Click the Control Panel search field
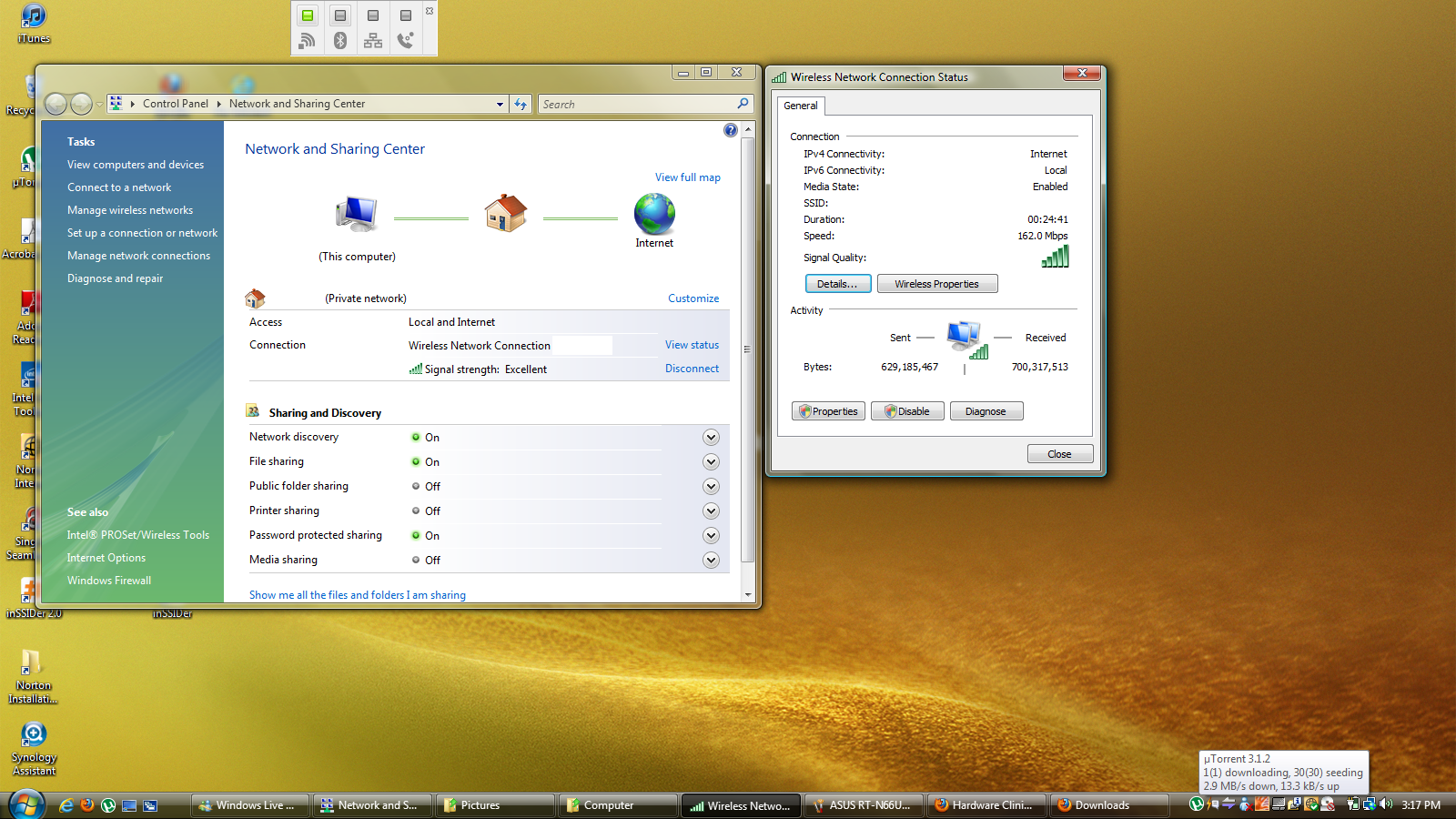This screenshot has width=1456, height=819. coord(637,105)
